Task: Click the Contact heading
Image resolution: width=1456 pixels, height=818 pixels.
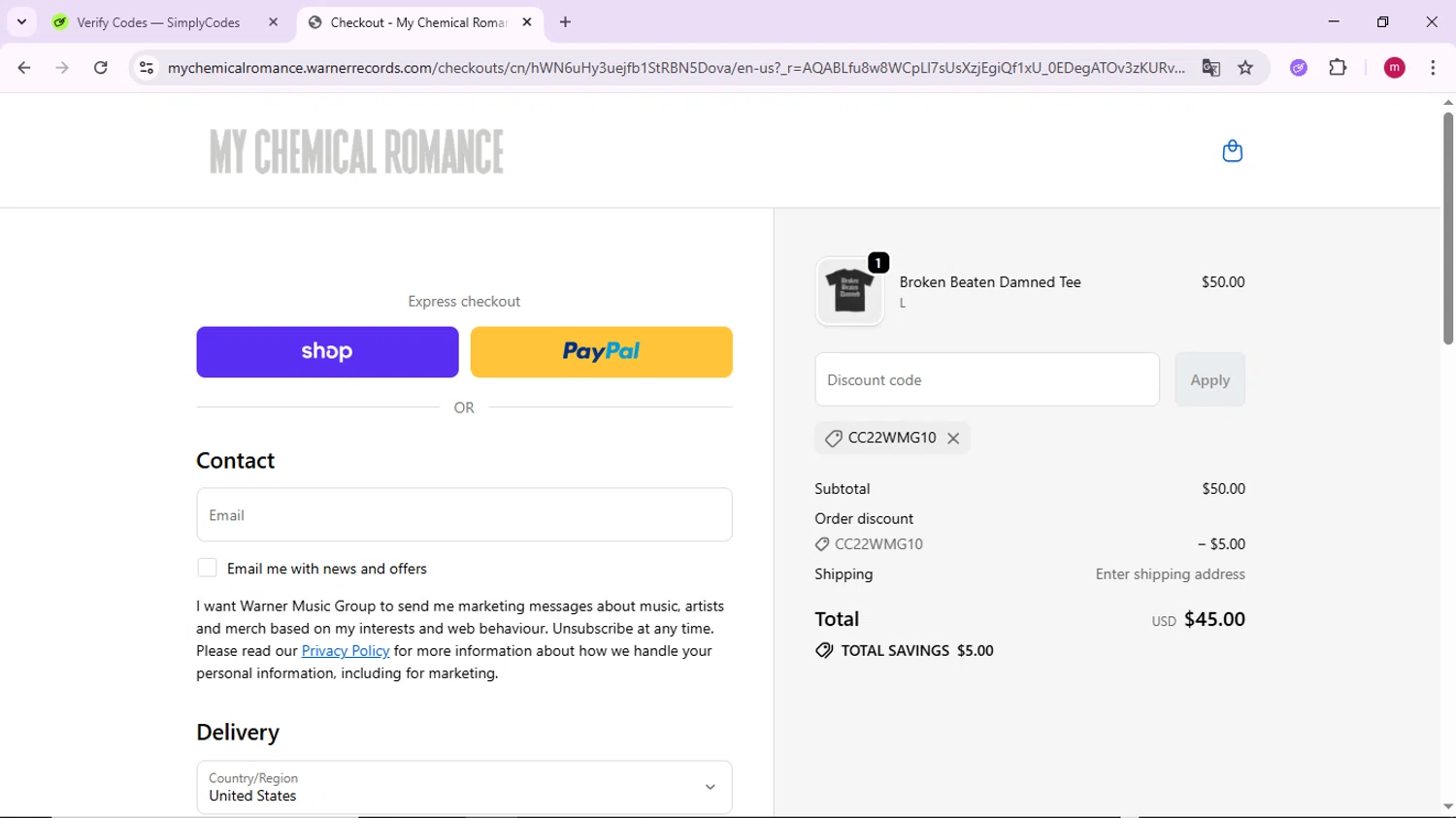Action: click(x=236, y=461)
